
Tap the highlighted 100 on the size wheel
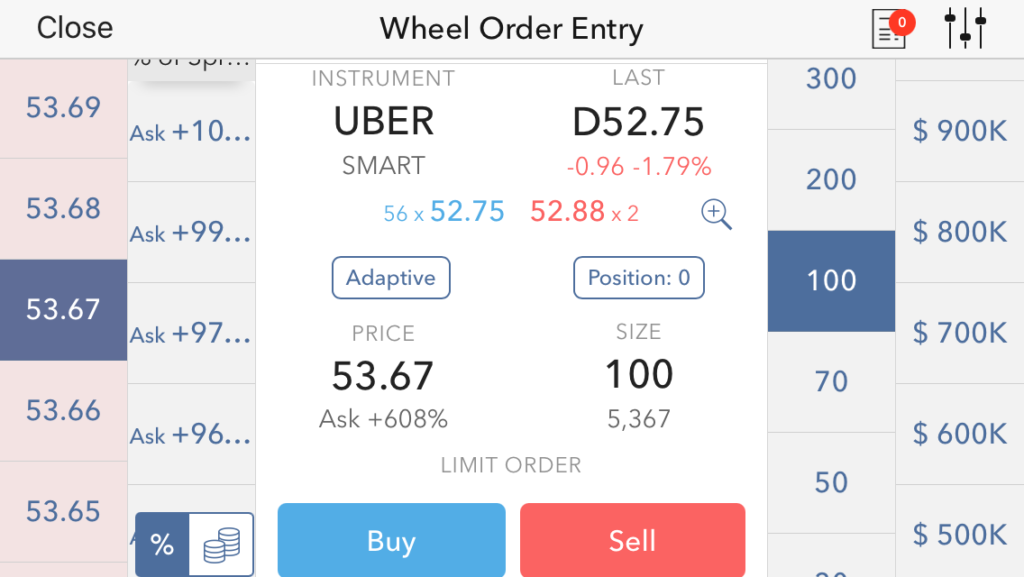coord(831,280)
